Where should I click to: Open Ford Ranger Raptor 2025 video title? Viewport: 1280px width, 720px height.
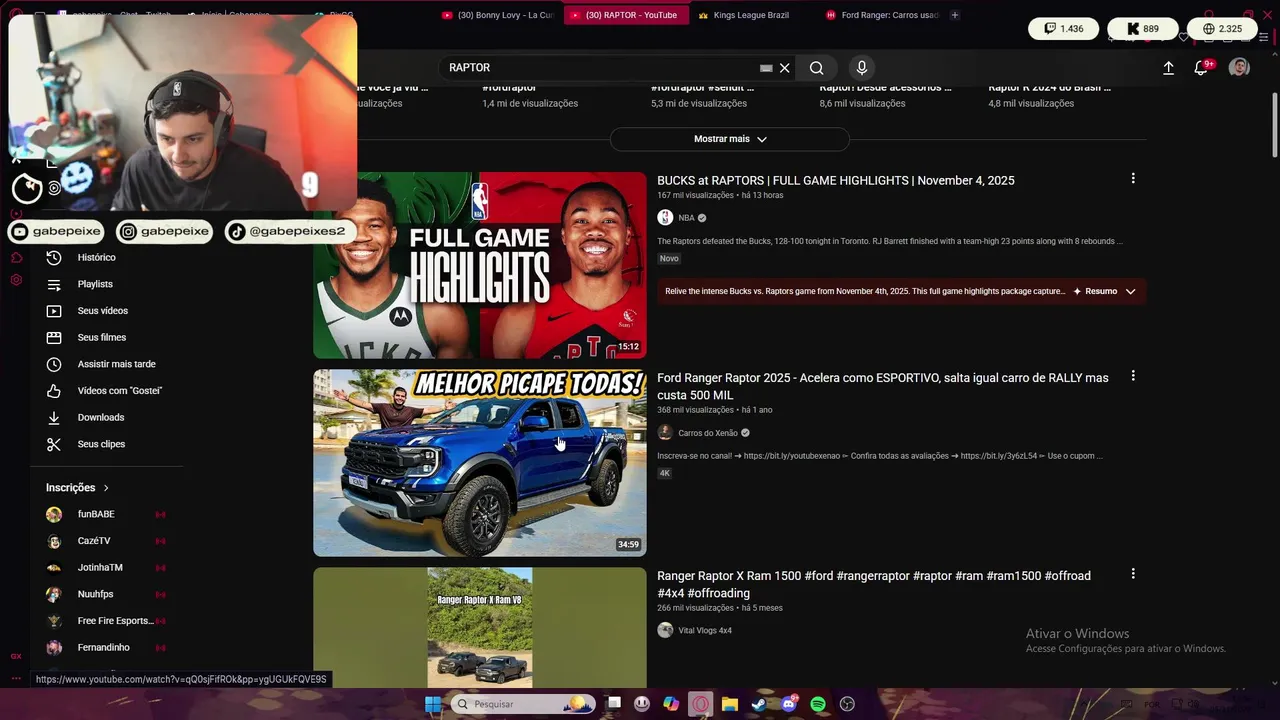pyautogui.click(x=883, y=387)
